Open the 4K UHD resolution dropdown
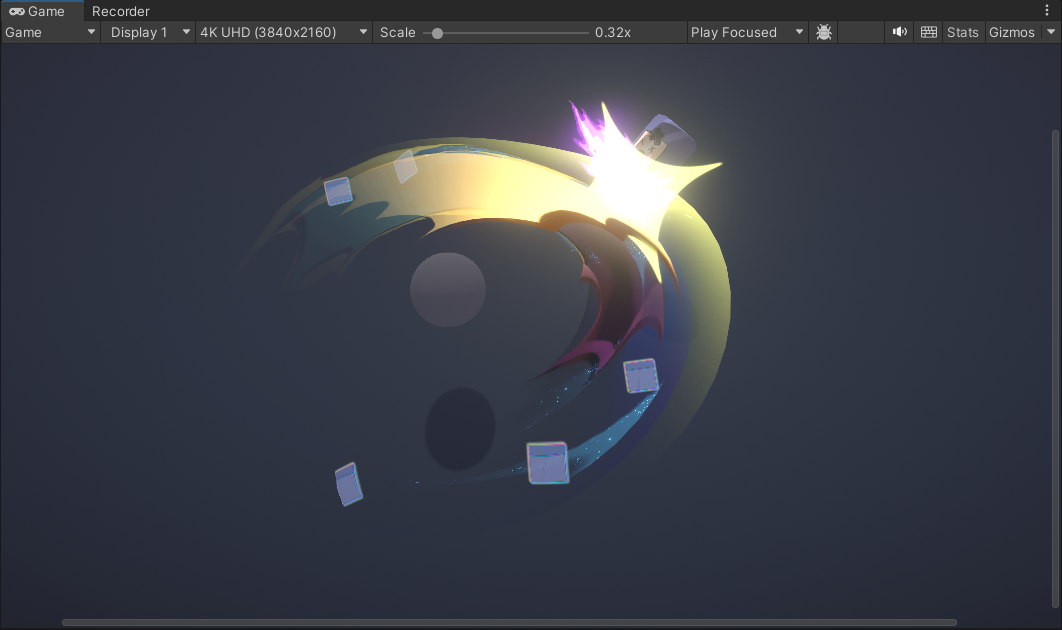This screenshot has height=630, width=1062. point(284,32)
